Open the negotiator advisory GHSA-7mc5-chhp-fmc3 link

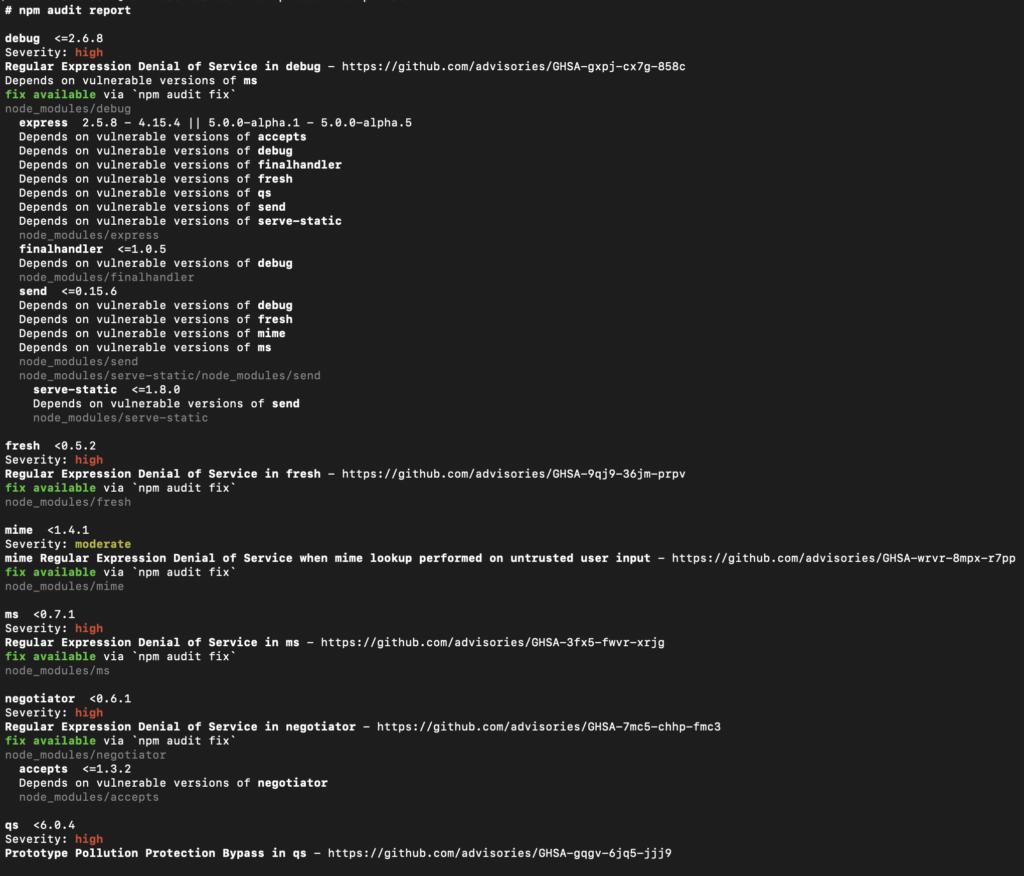pyautogui.click(x=601, y=726)
